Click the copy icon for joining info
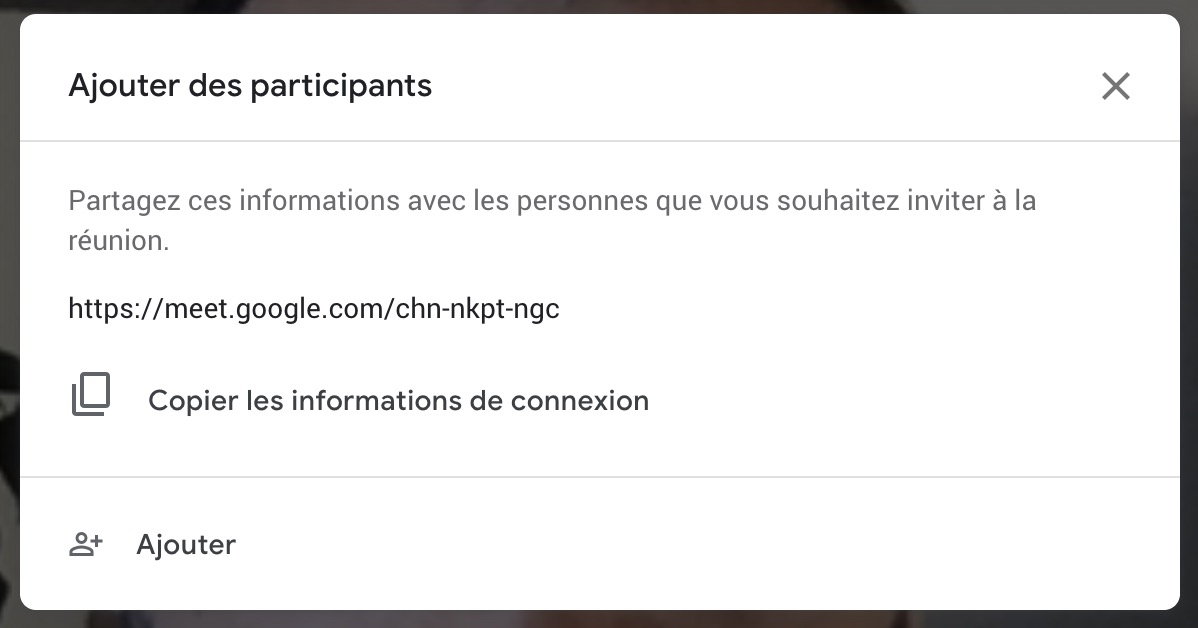 coord(91,396)
